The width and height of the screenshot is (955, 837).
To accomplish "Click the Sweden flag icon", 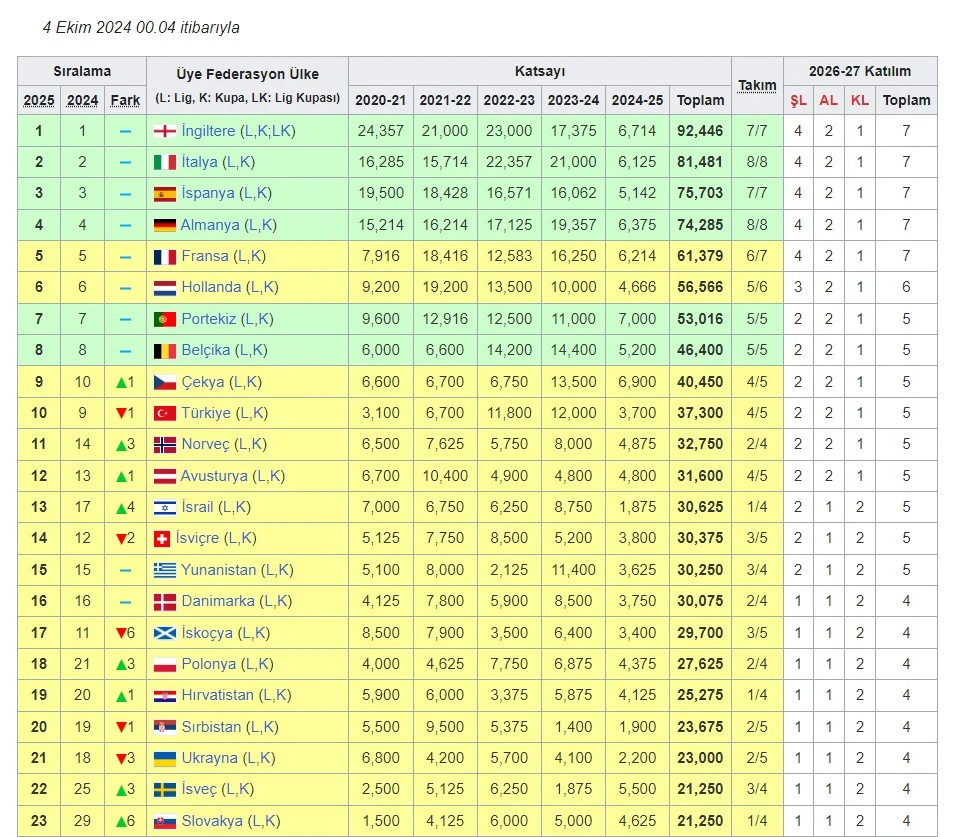I will tap(165, 789).
